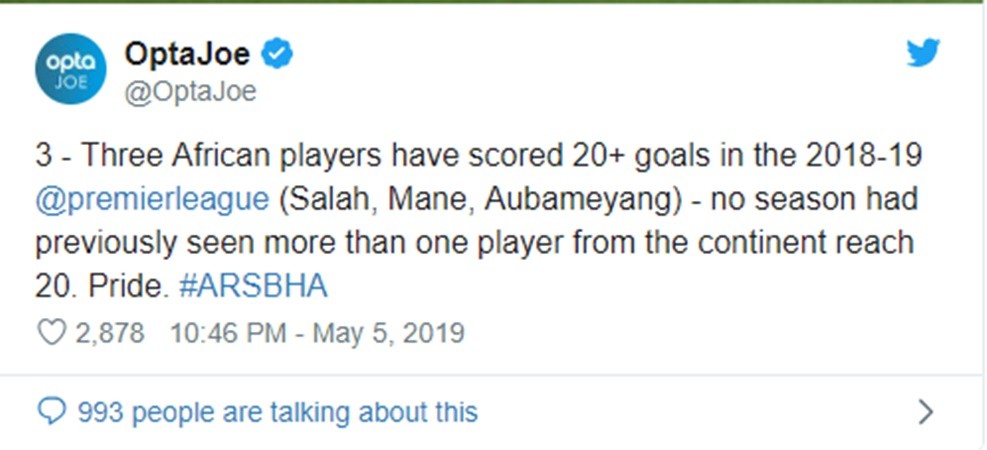Image resolution: width=987 pixels, height=450 pixels.
Task: Like the tweet with the heart icon
Action: pos(50,333)
